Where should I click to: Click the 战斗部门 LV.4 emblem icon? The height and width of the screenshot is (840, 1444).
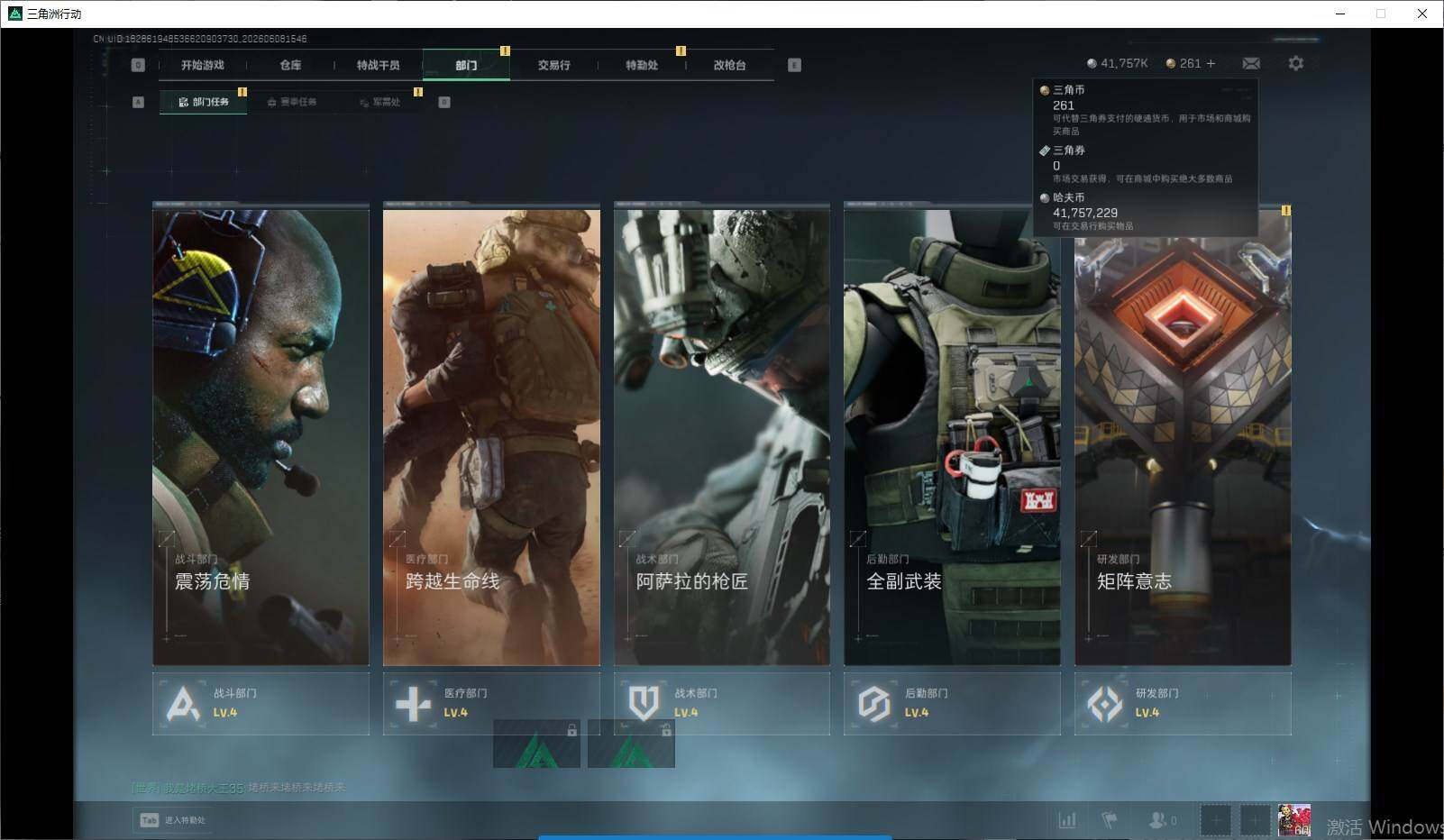(x=183, y=703)
